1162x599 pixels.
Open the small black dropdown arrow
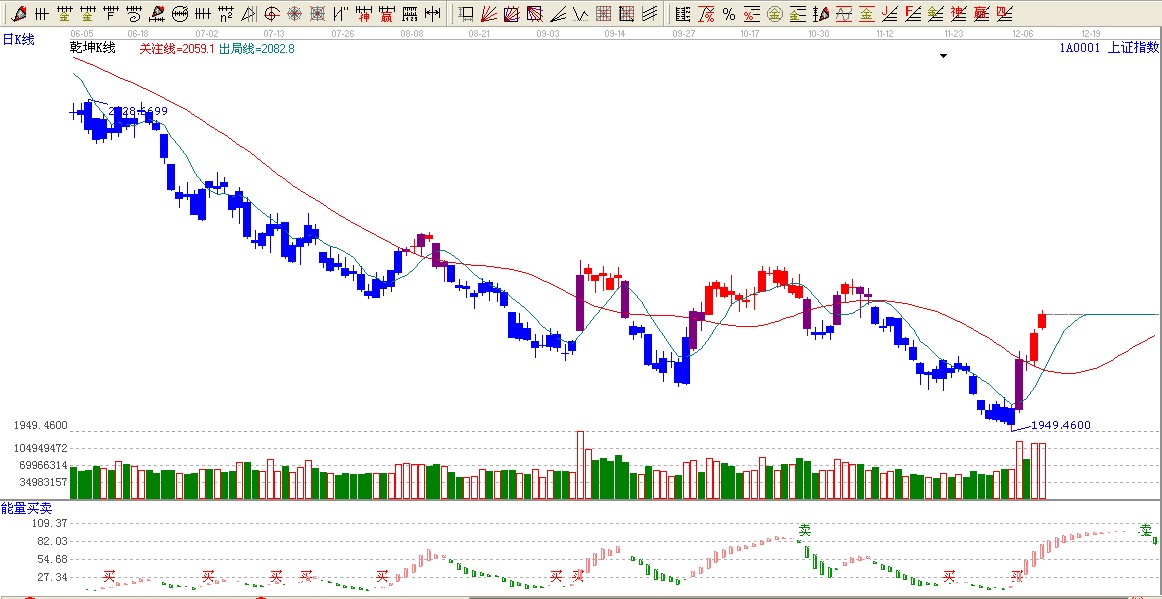[x=942, y=56]
